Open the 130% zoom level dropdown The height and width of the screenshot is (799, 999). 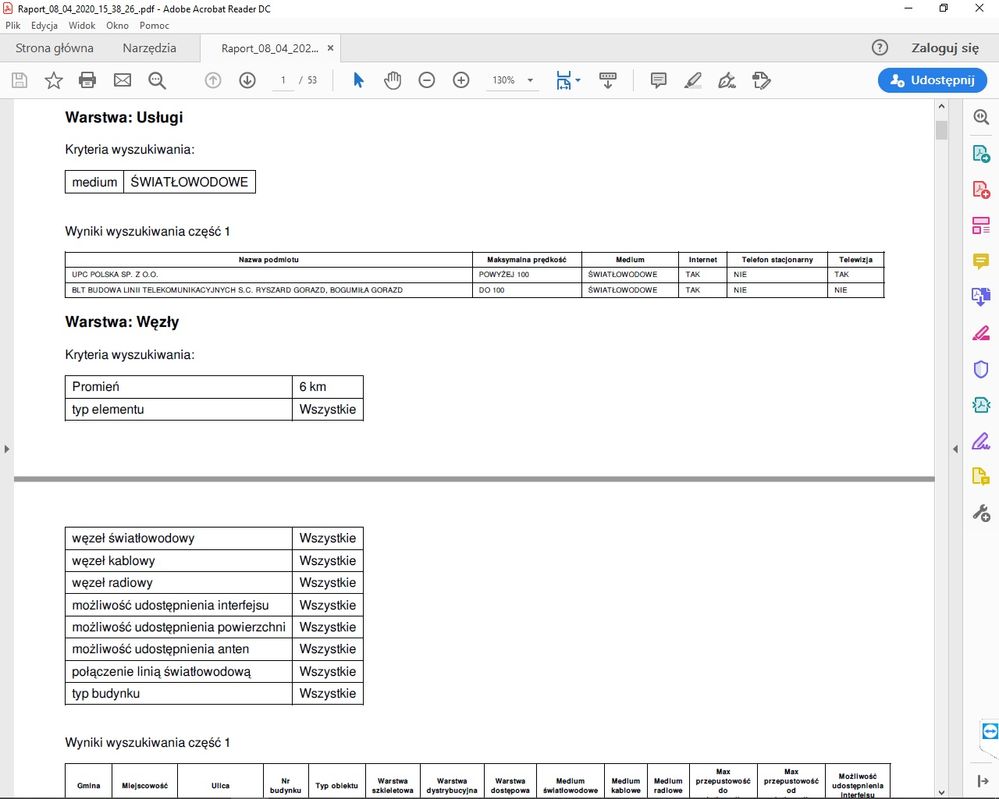[x=530, y=80]
